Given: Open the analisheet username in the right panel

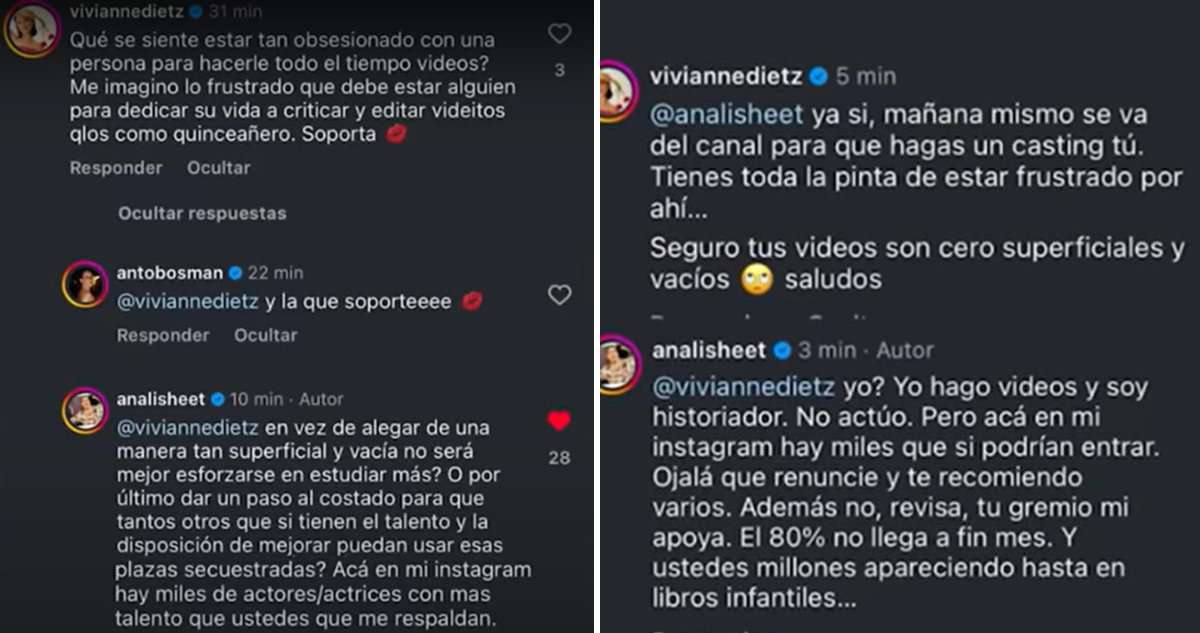Looking at the screenshot, I should [708, 350].
